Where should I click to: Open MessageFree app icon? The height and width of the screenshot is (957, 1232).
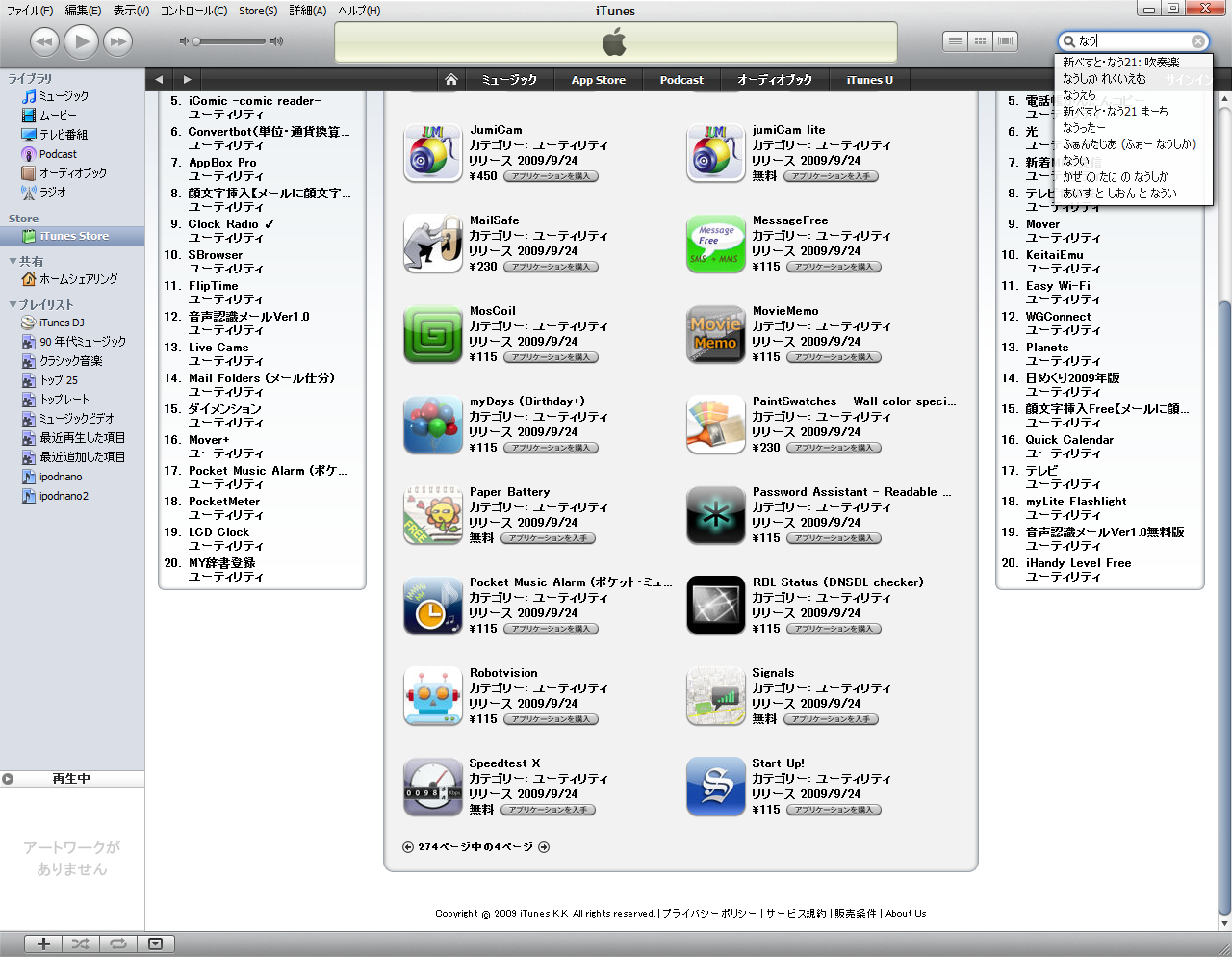tap(716, 244)
